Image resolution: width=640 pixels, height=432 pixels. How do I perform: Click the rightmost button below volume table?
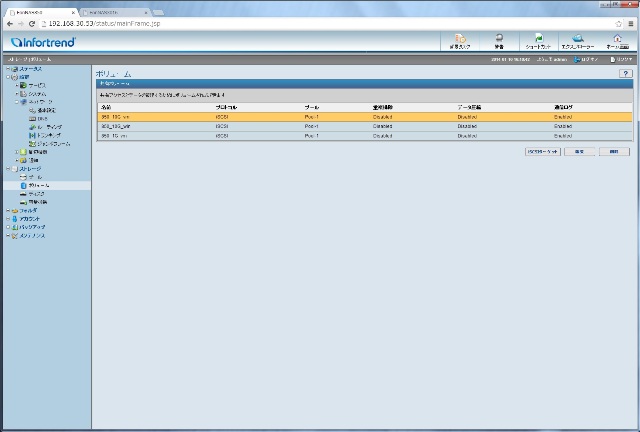(x=614, y=151)
